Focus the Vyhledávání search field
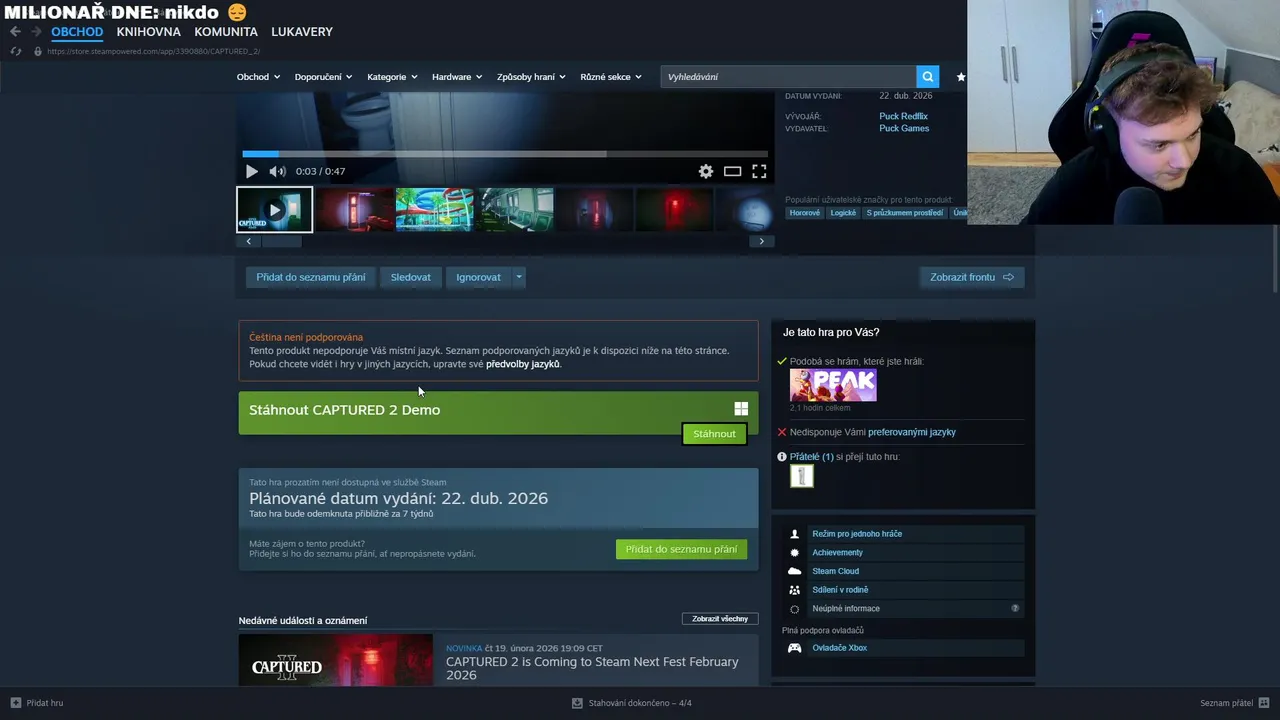This screenshot has width=1280, height=720. (788, 77)
